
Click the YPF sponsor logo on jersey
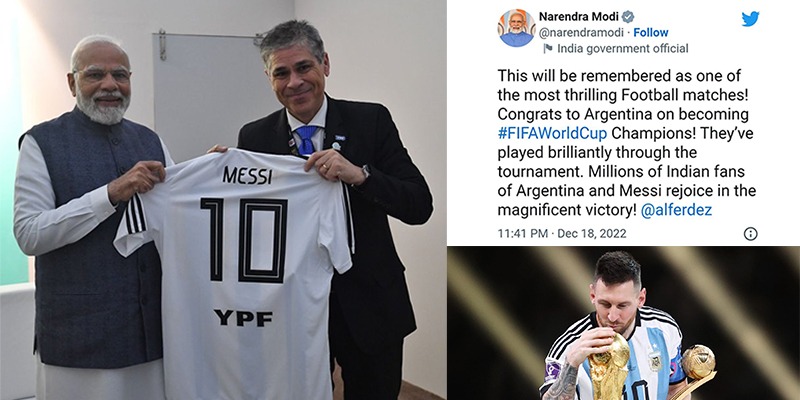tap(243, 317)
